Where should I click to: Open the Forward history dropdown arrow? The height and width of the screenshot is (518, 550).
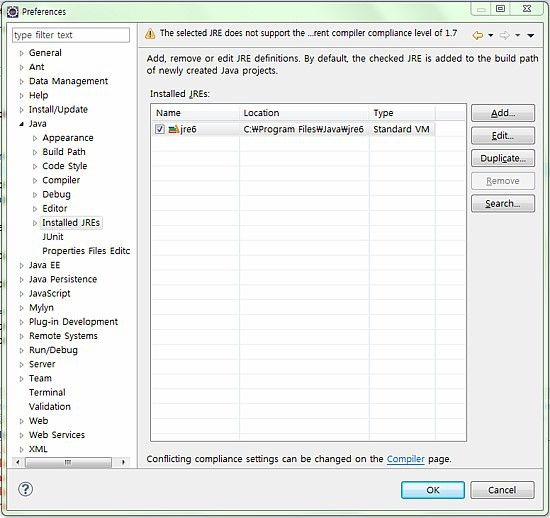517,35
